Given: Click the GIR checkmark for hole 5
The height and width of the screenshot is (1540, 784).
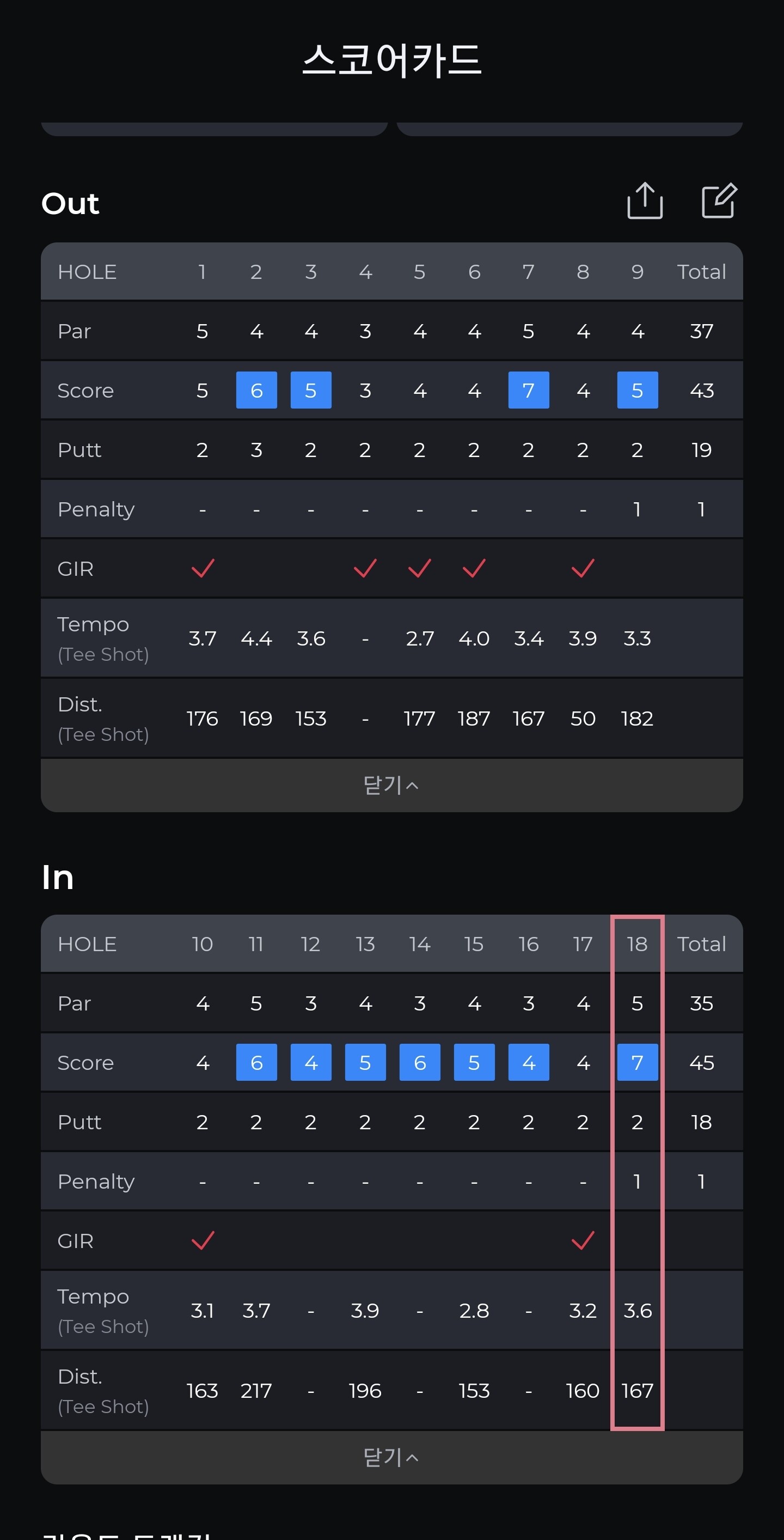Looking at the screenshot, I should coord(419,568).
